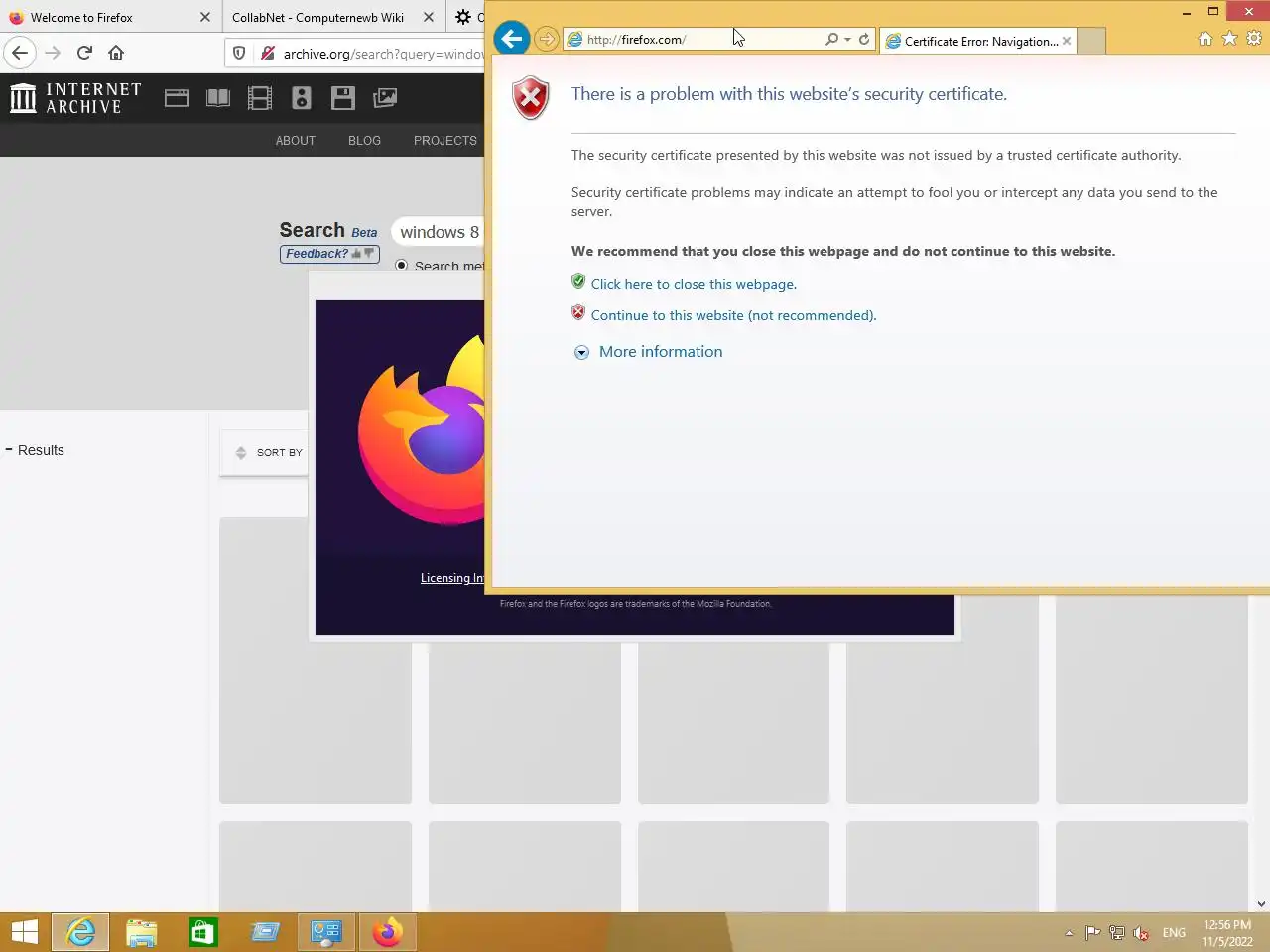1270x952 pixels.
Task: Open the Internet Archive Texts book icon
Action: (x=218, y=97)
